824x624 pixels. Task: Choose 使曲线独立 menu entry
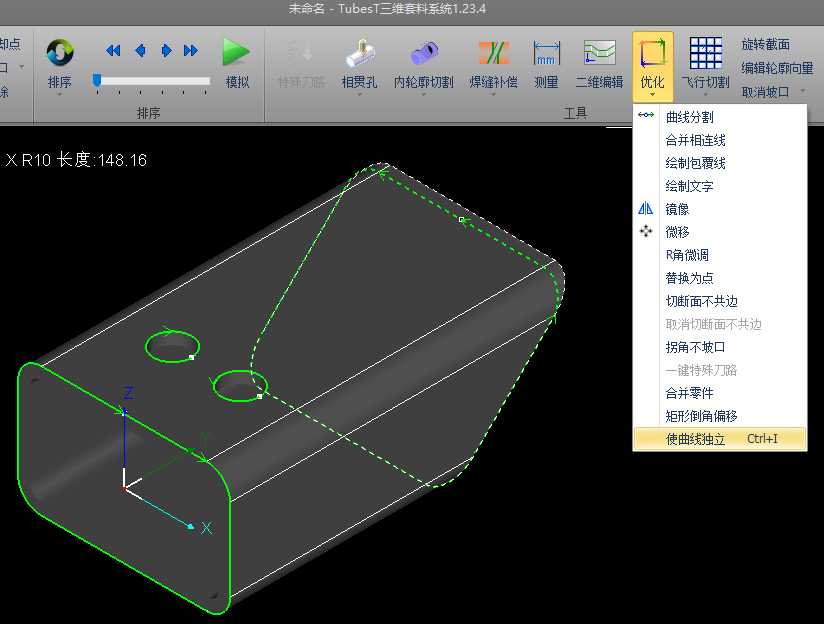pyautogui.click(x=695, y=439)
